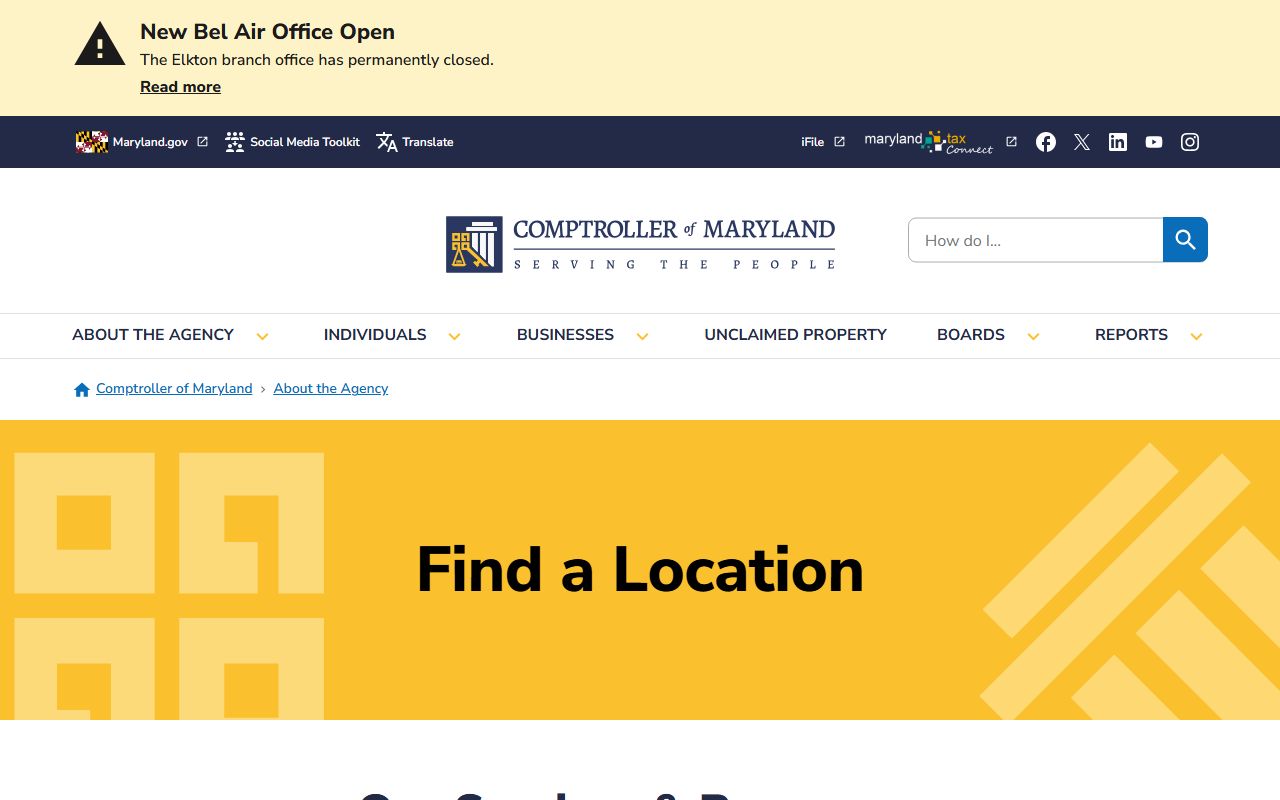The height and width of the screenshot is (800, 1280).
Task: Open About the Agency breadcrumb link
Action: click(331, 389)
